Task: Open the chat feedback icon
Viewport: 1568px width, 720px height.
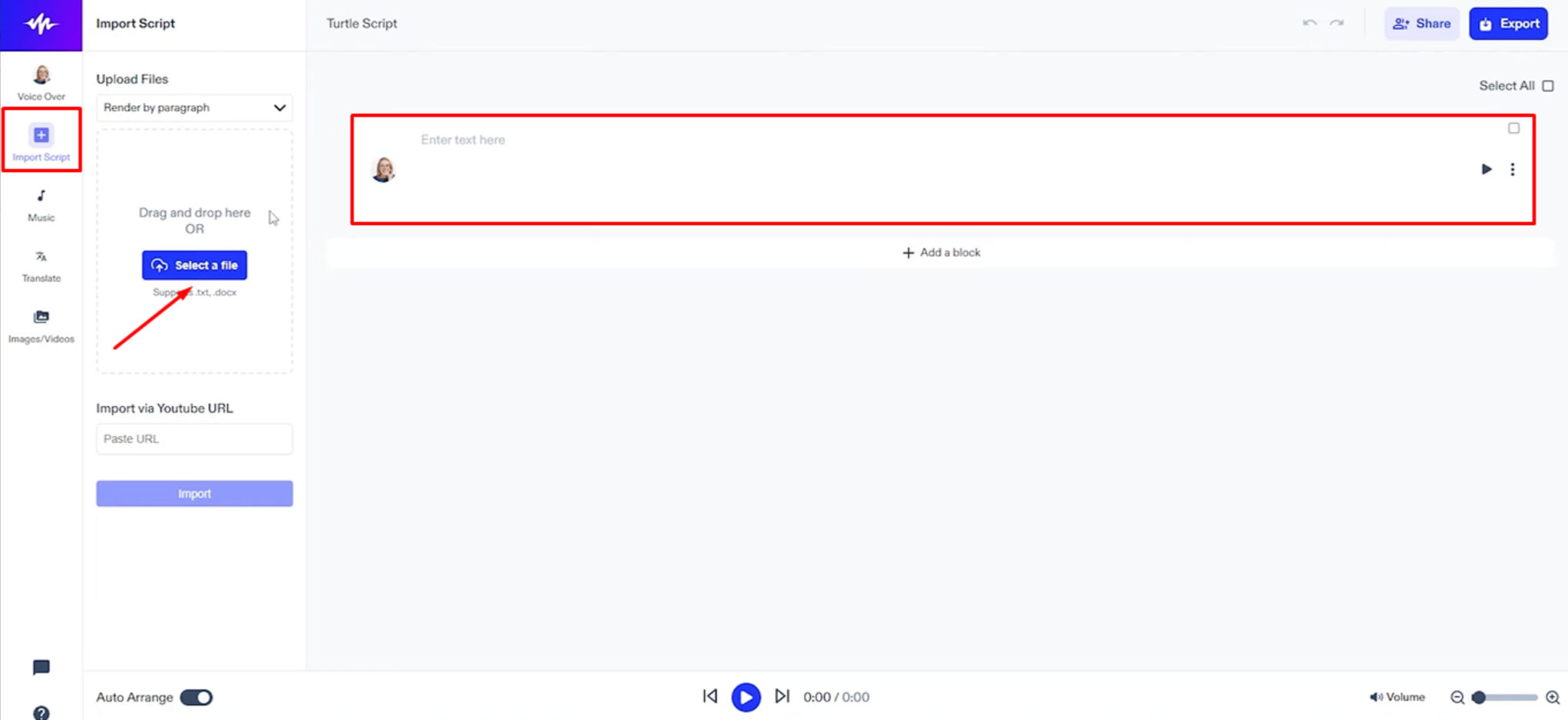Action: point(40,667)
